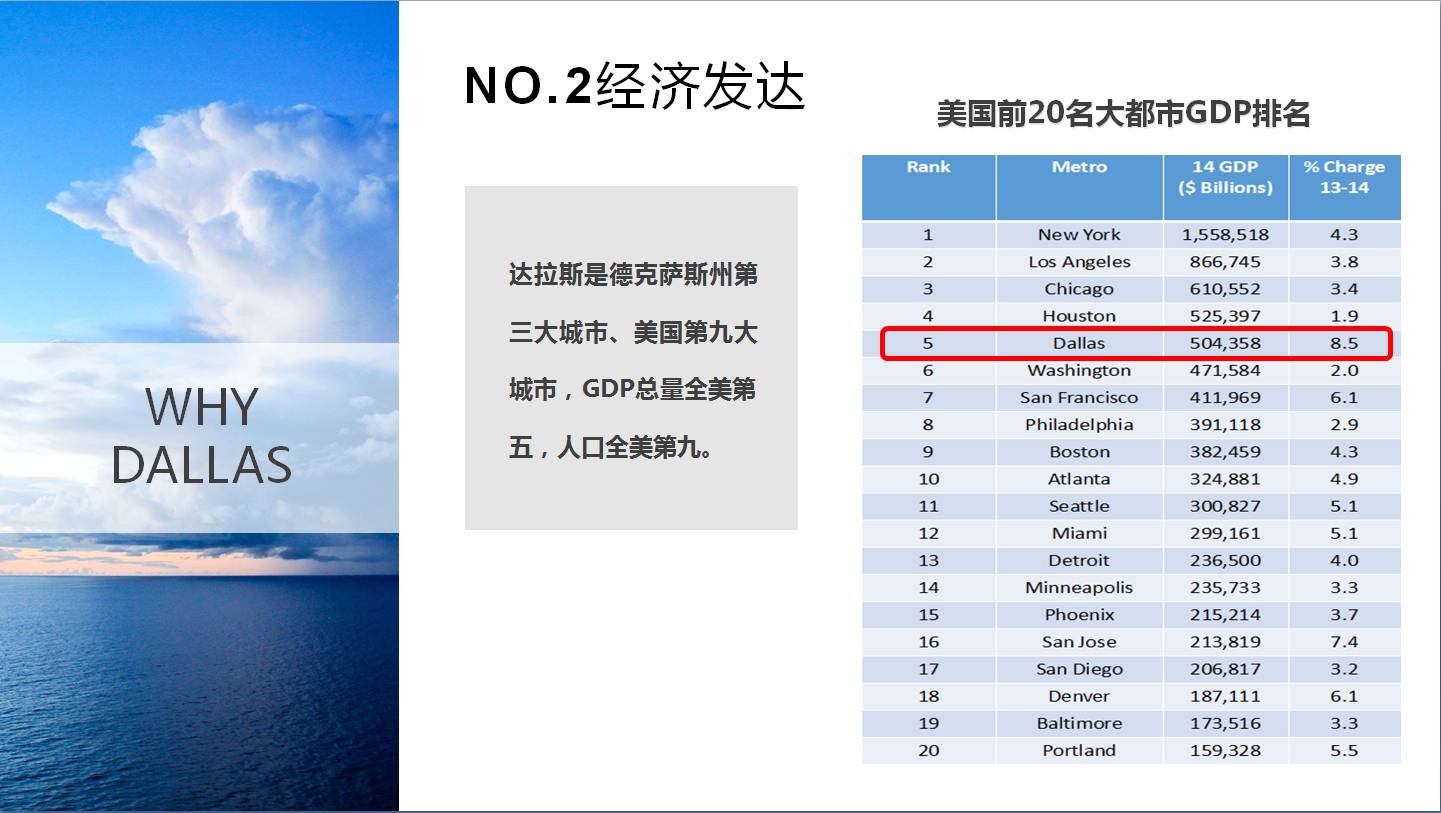The width and height of the screenshot is (1441, 813).
Task: Select the "Portland" cell in last row
Action: [1079, 750]
